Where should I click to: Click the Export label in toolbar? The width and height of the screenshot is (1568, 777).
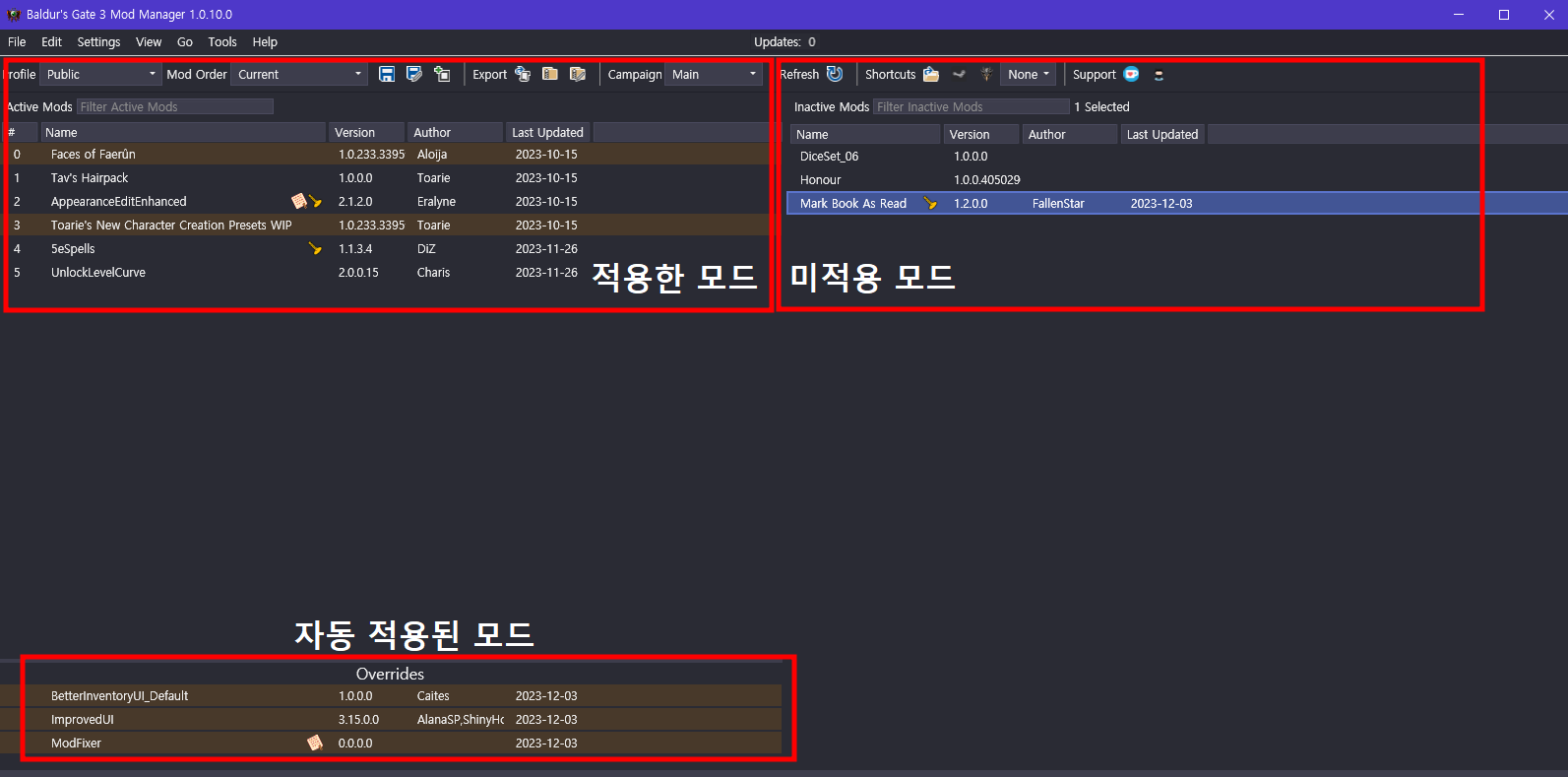point(489,74)
